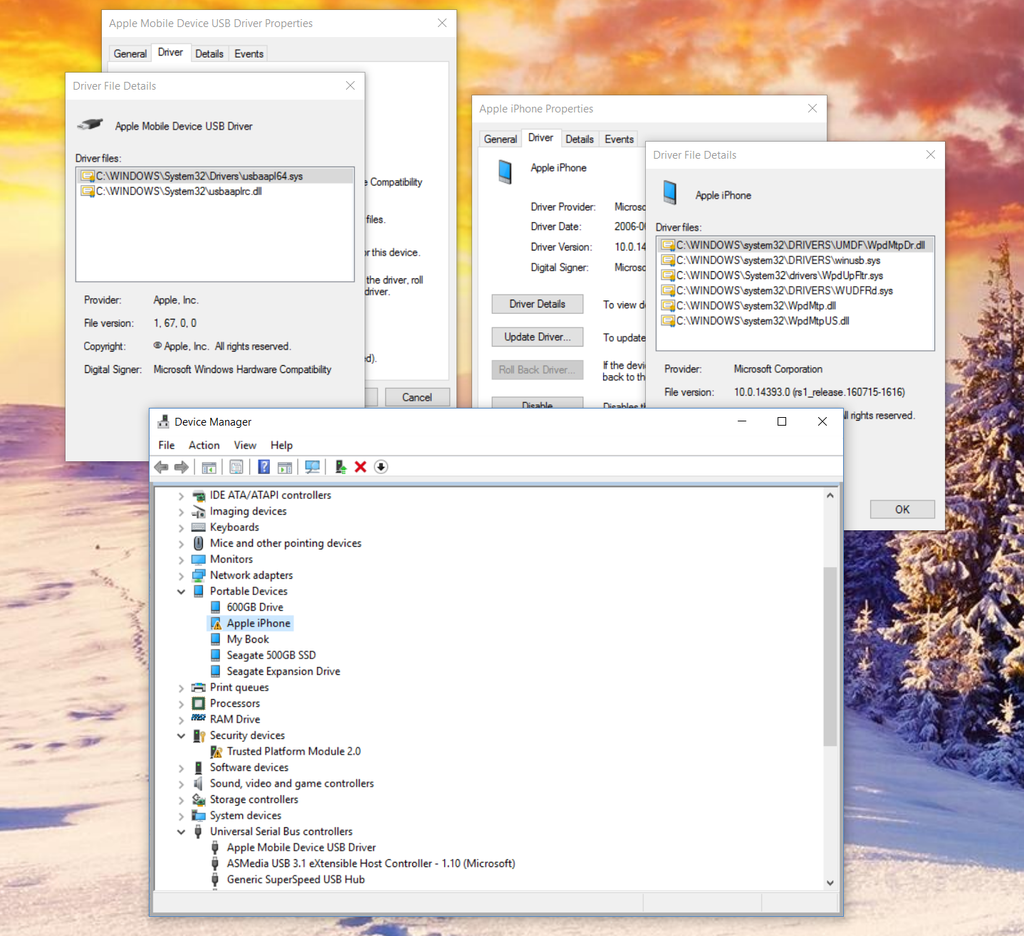The width and height of the screenshot is (1024, 936).
Task: Select Trusted Platform Module 2.0 device
Action: point(293,751)
